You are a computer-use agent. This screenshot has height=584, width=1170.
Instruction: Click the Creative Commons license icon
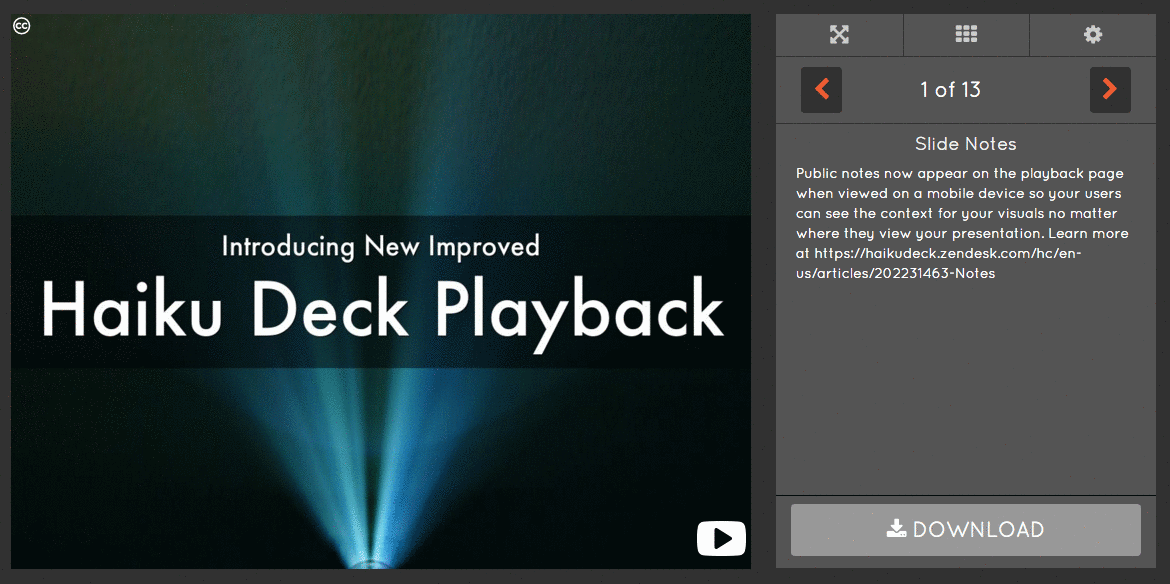click(22, 26)
